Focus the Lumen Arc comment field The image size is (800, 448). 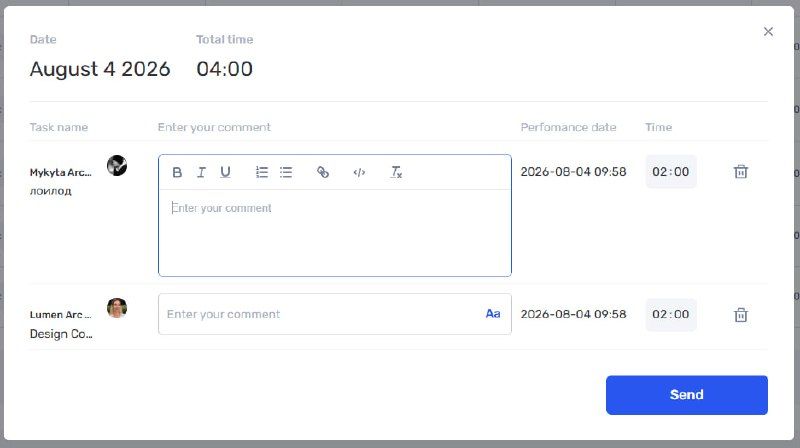click(x=321, y=314)
